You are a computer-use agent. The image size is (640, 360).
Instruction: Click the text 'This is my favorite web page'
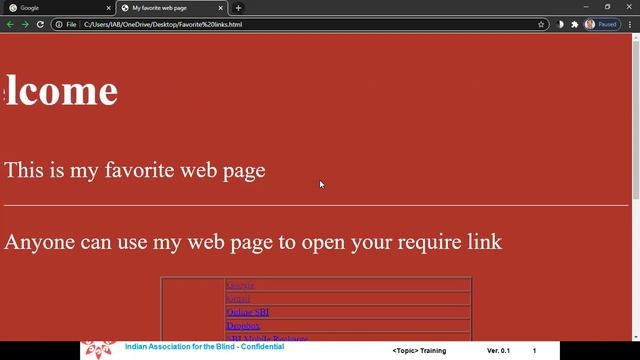(135, 170)
